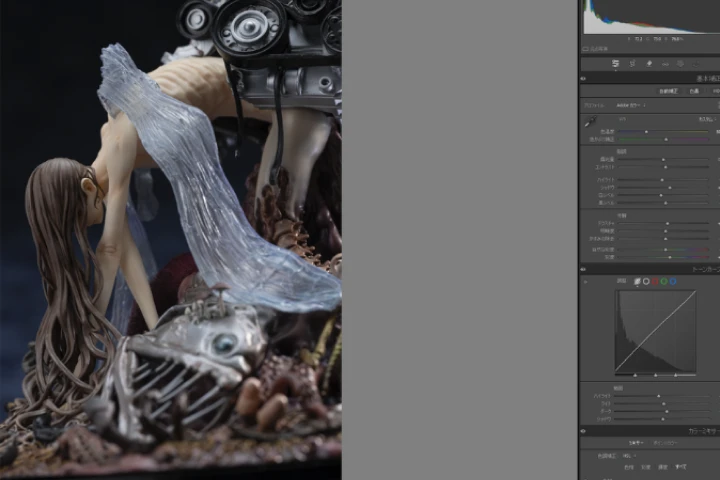Switch to the Mixer tab in Color Mixer
The width and height of the screenshot is (720, 480).
[x=636, y=443]
